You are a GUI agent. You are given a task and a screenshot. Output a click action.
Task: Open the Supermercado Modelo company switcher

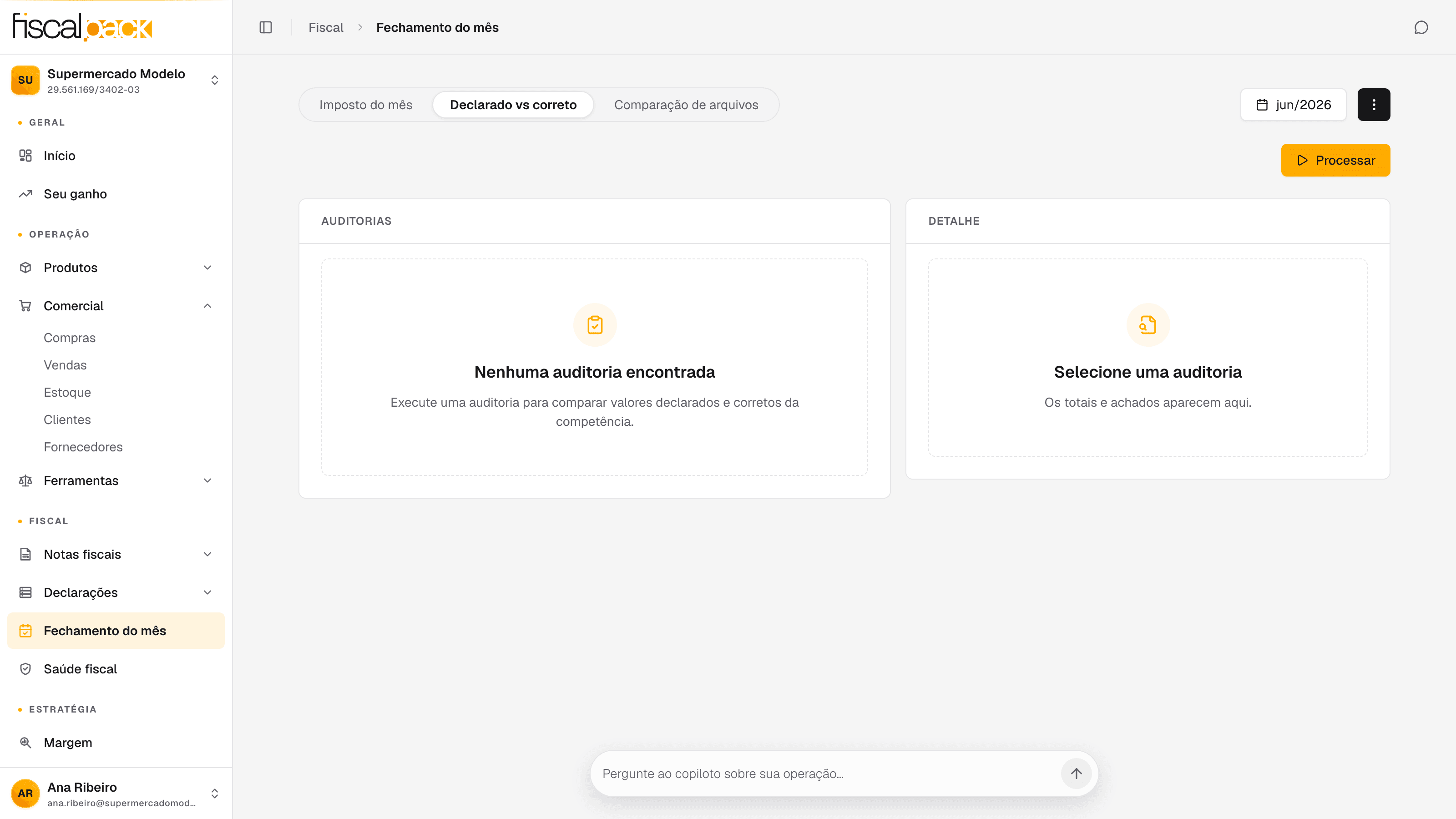tap(116, 80)
